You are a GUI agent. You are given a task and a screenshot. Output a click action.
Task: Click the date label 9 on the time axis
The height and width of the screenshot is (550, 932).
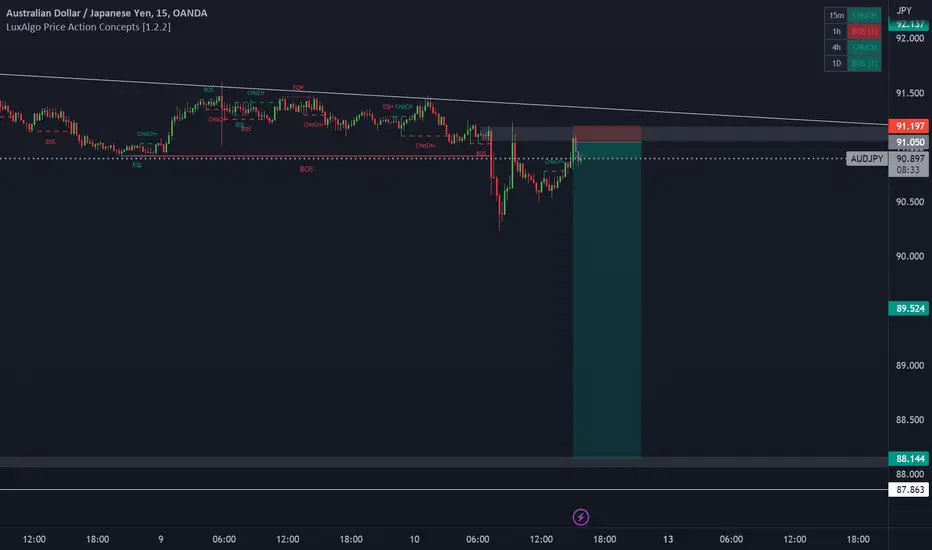point(160,539)
